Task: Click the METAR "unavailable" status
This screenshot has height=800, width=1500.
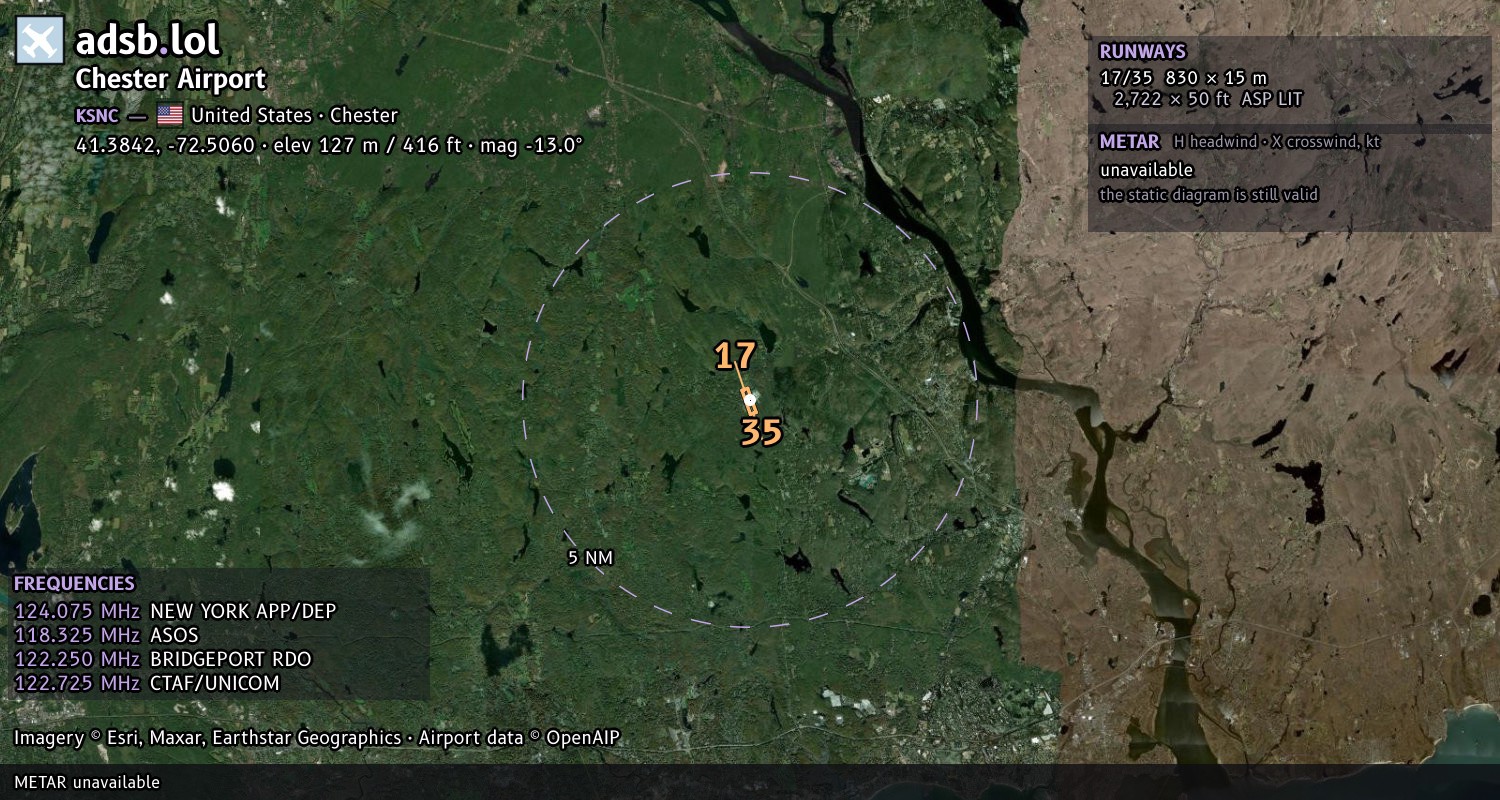Action: tap(1146, 171)
